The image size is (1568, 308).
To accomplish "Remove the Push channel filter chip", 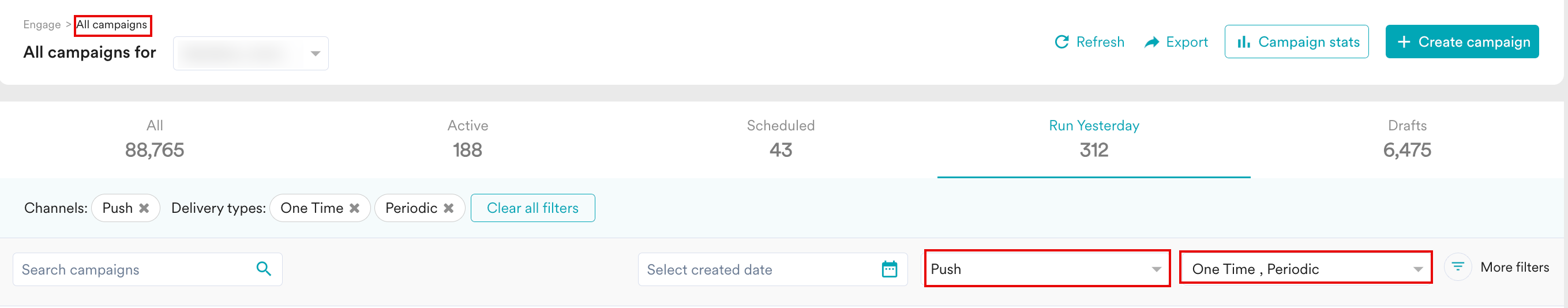I will tap(144, 208).
